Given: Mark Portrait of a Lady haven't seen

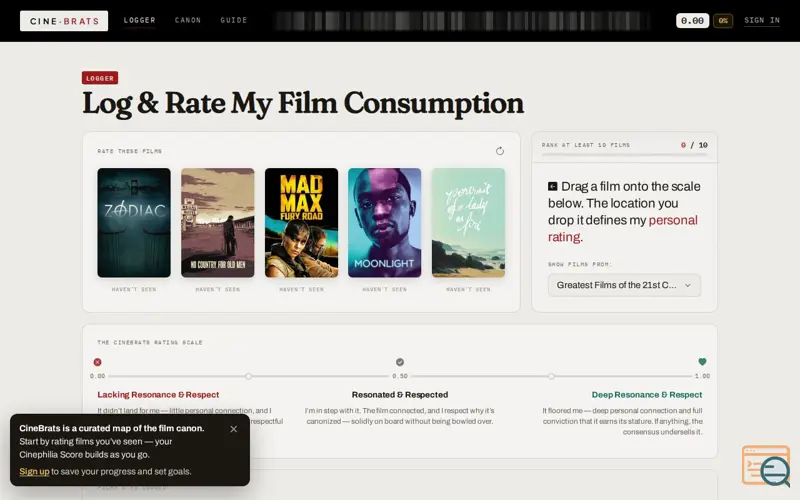Looking at the screenshot, I should pyautogui.click(x=468, y=289).
